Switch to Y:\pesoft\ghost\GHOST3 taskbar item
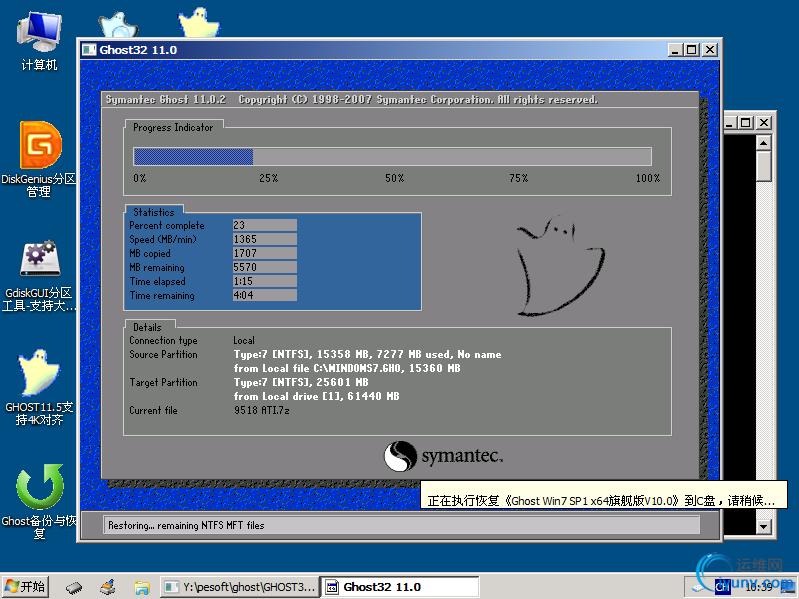 pos(239,587)
